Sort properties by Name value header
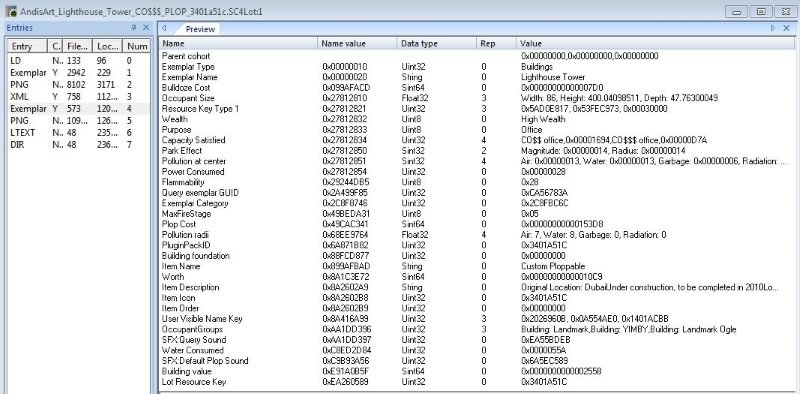The height and width of the screenshot is (394, 800). click(x=358, y=44)
